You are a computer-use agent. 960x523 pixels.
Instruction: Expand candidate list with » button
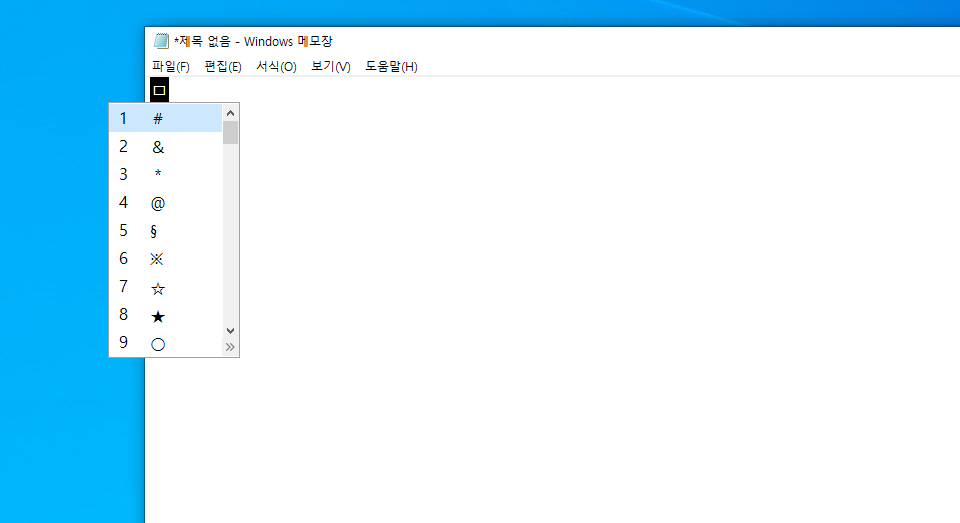230,347
